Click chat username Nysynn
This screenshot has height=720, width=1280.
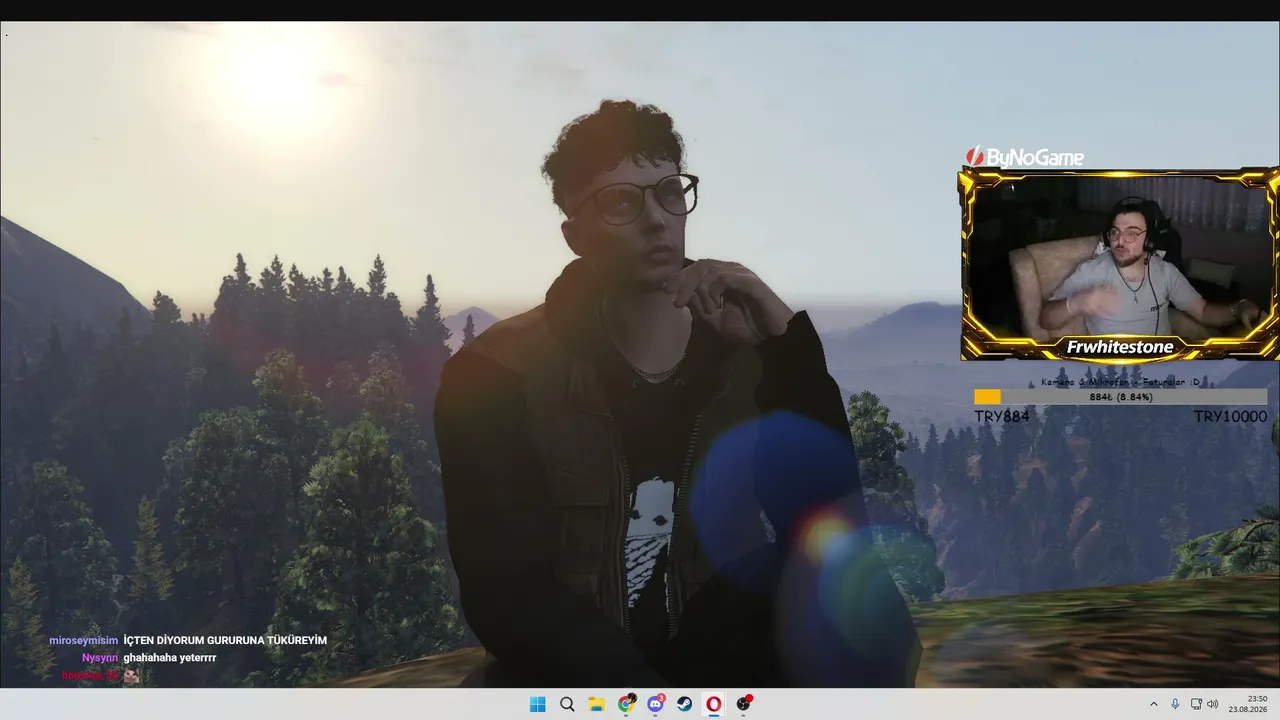100,658
